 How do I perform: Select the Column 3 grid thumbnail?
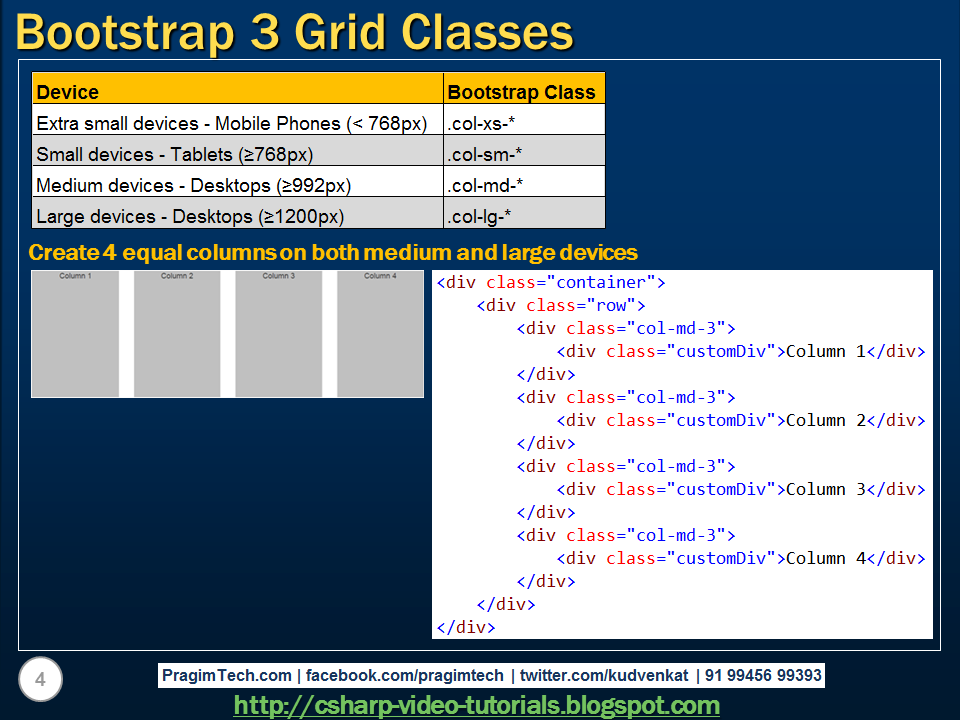tap(275, 334)
